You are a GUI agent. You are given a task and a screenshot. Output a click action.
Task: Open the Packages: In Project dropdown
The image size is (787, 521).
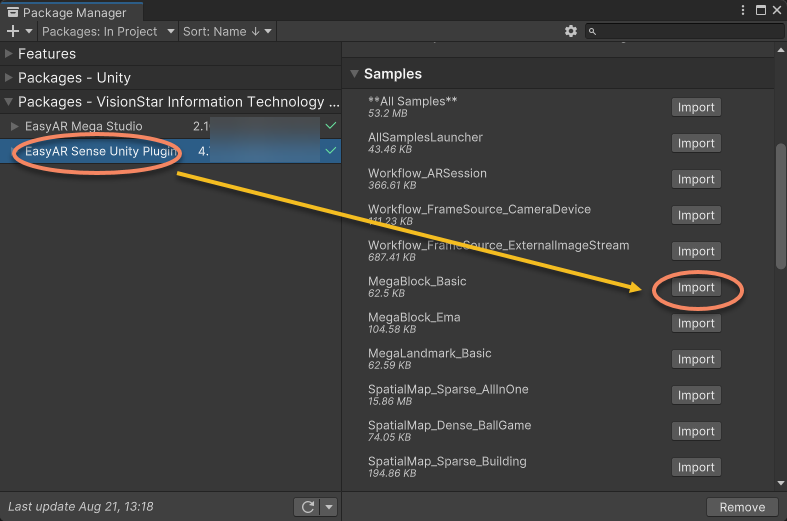[x=105, y=31]
